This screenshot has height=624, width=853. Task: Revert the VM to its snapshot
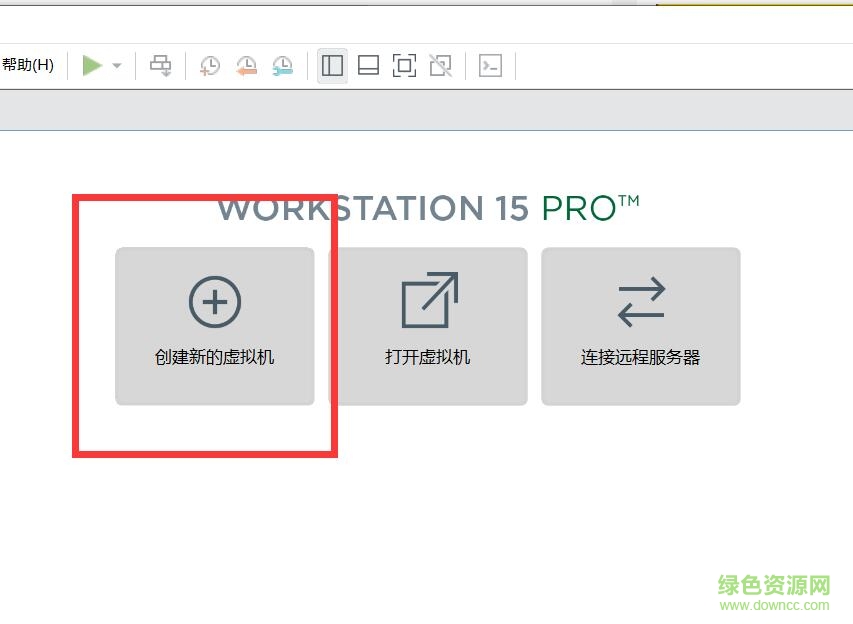245,65
